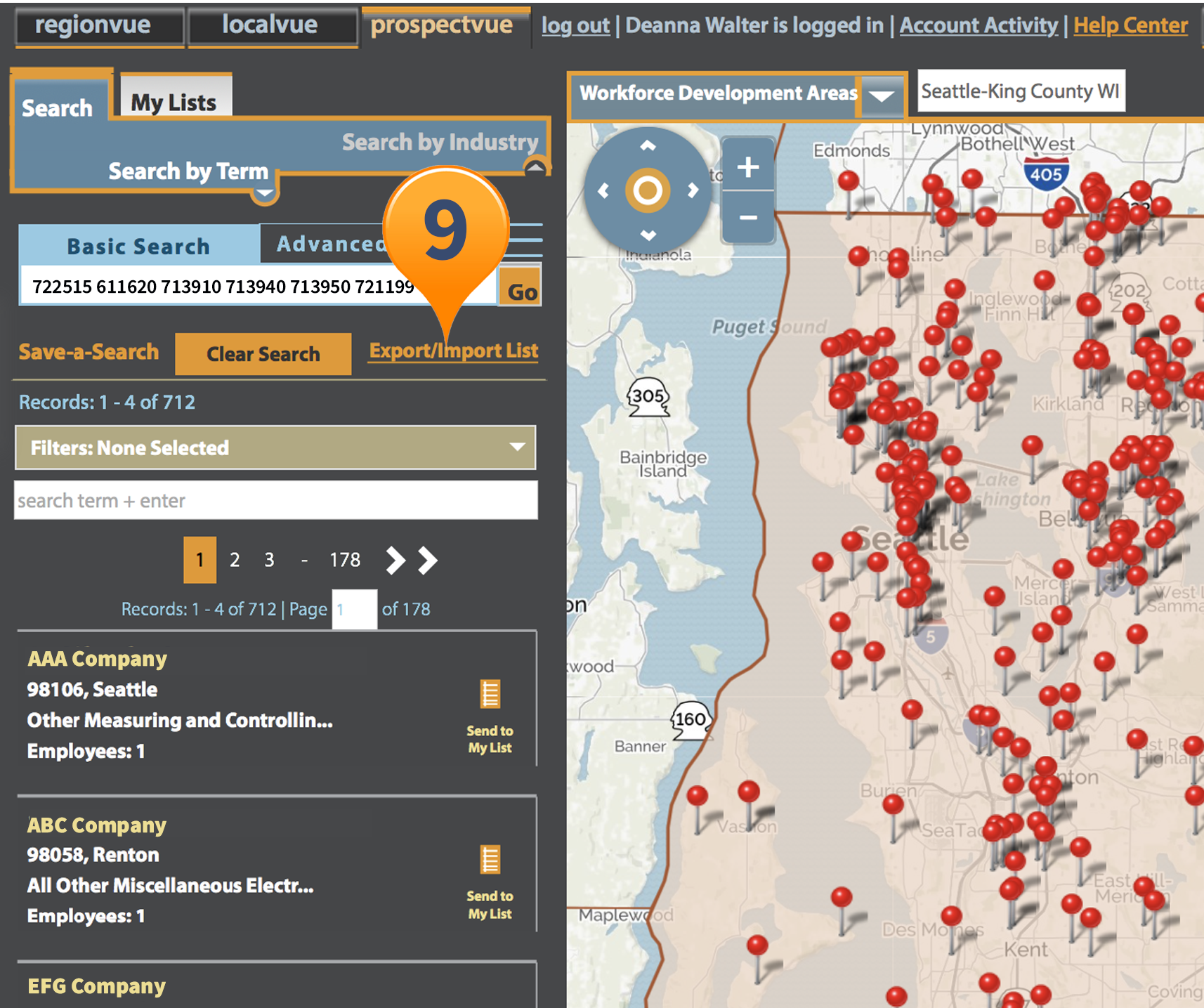Open Account Activity link
The height and width of the screenshot is (1008, 1204).
tap(979, 25)
